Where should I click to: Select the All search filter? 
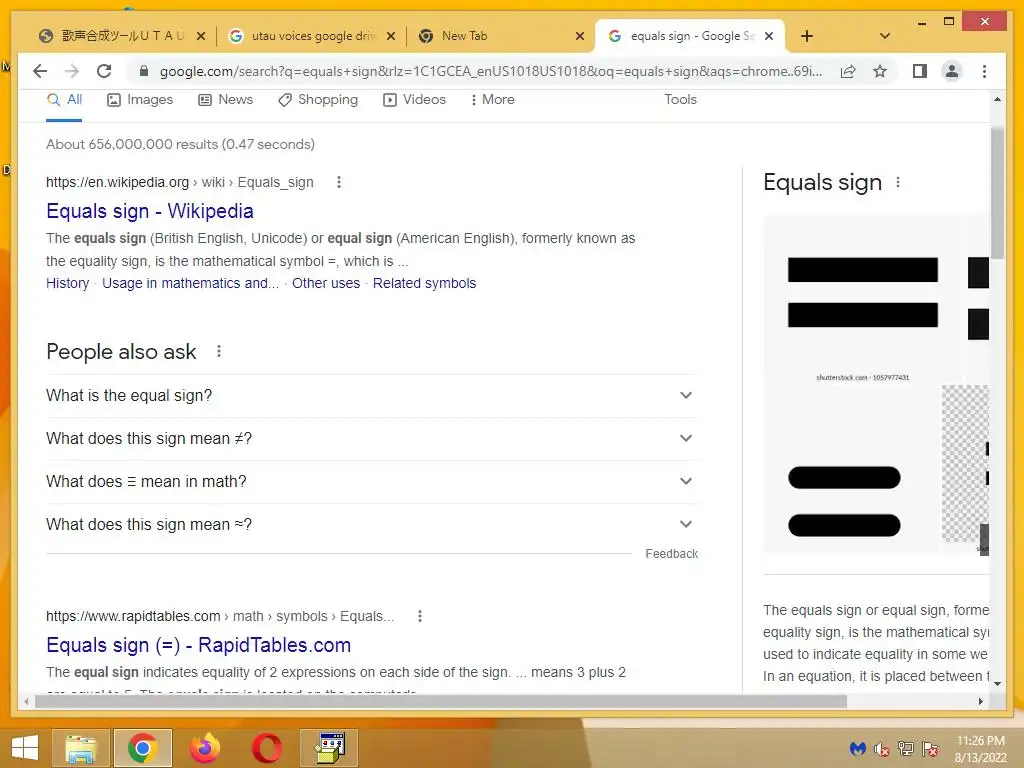click(64, 100)
